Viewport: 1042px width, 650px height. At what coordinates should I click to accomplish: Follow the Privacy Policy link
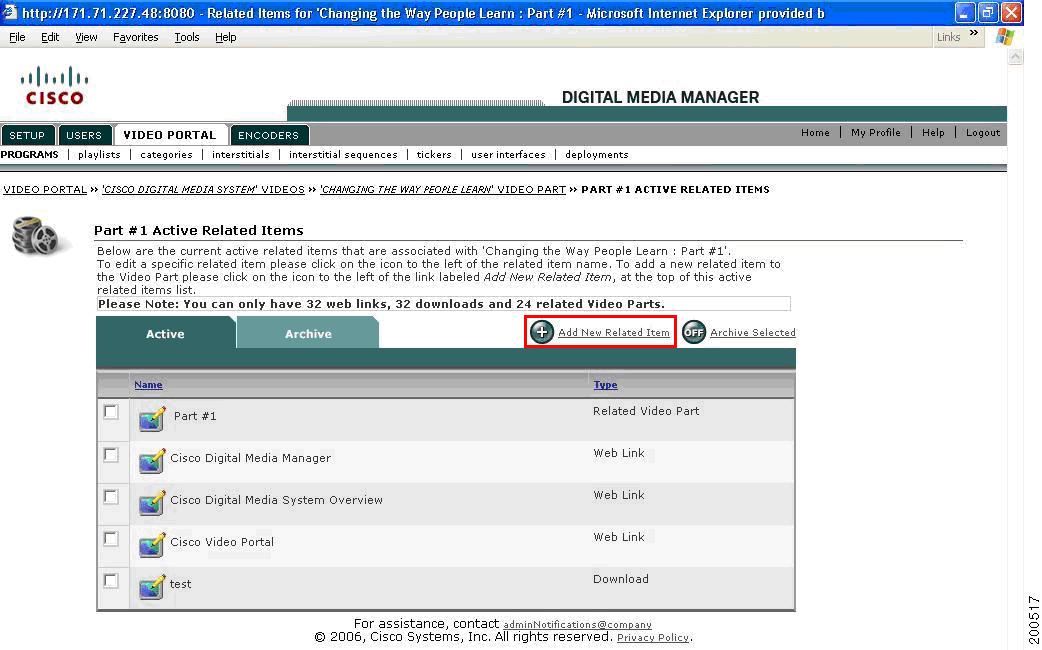pyautogui.click(x=652, y=637)
